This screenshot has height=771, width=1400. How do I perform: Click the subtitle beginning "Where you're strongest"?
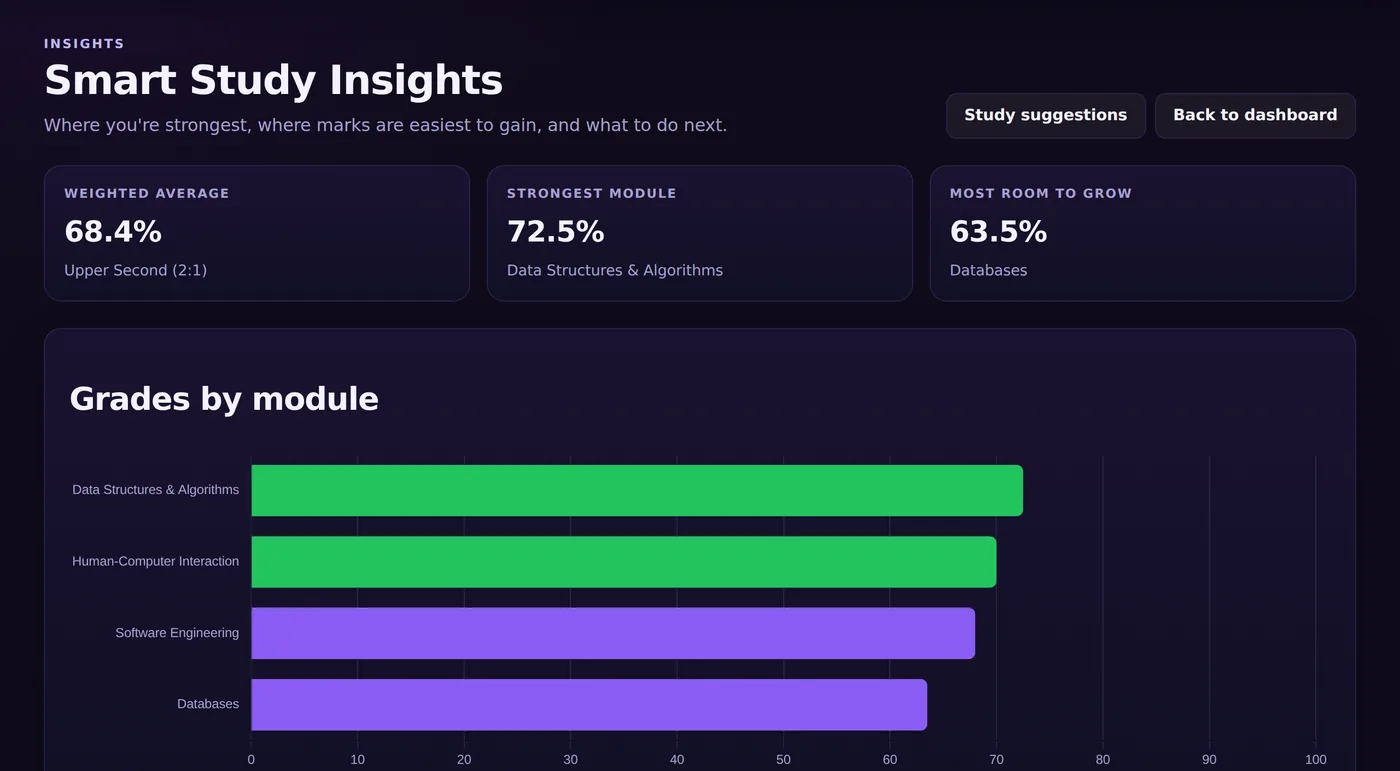coord(385,126)
